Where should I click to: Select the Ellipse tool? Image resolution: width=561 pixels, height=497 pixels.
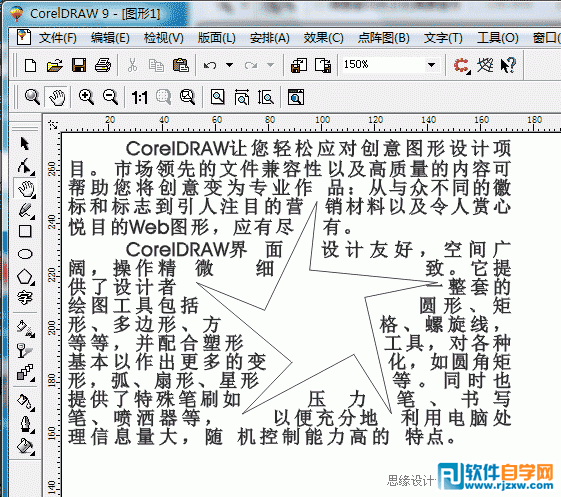tap(25, 254)
